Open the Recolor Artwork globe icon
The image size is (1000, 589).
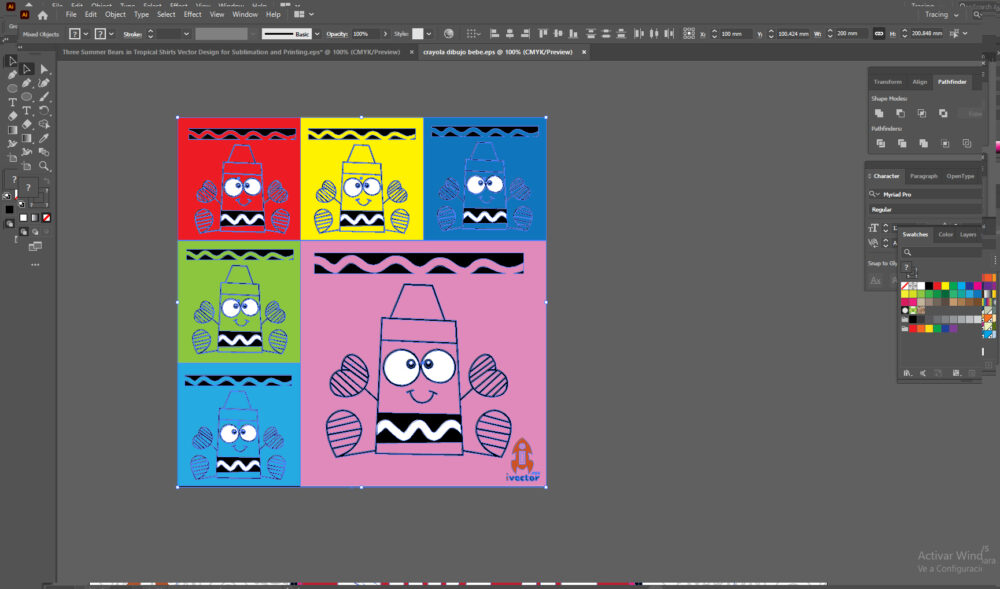[x=448, y=34]
